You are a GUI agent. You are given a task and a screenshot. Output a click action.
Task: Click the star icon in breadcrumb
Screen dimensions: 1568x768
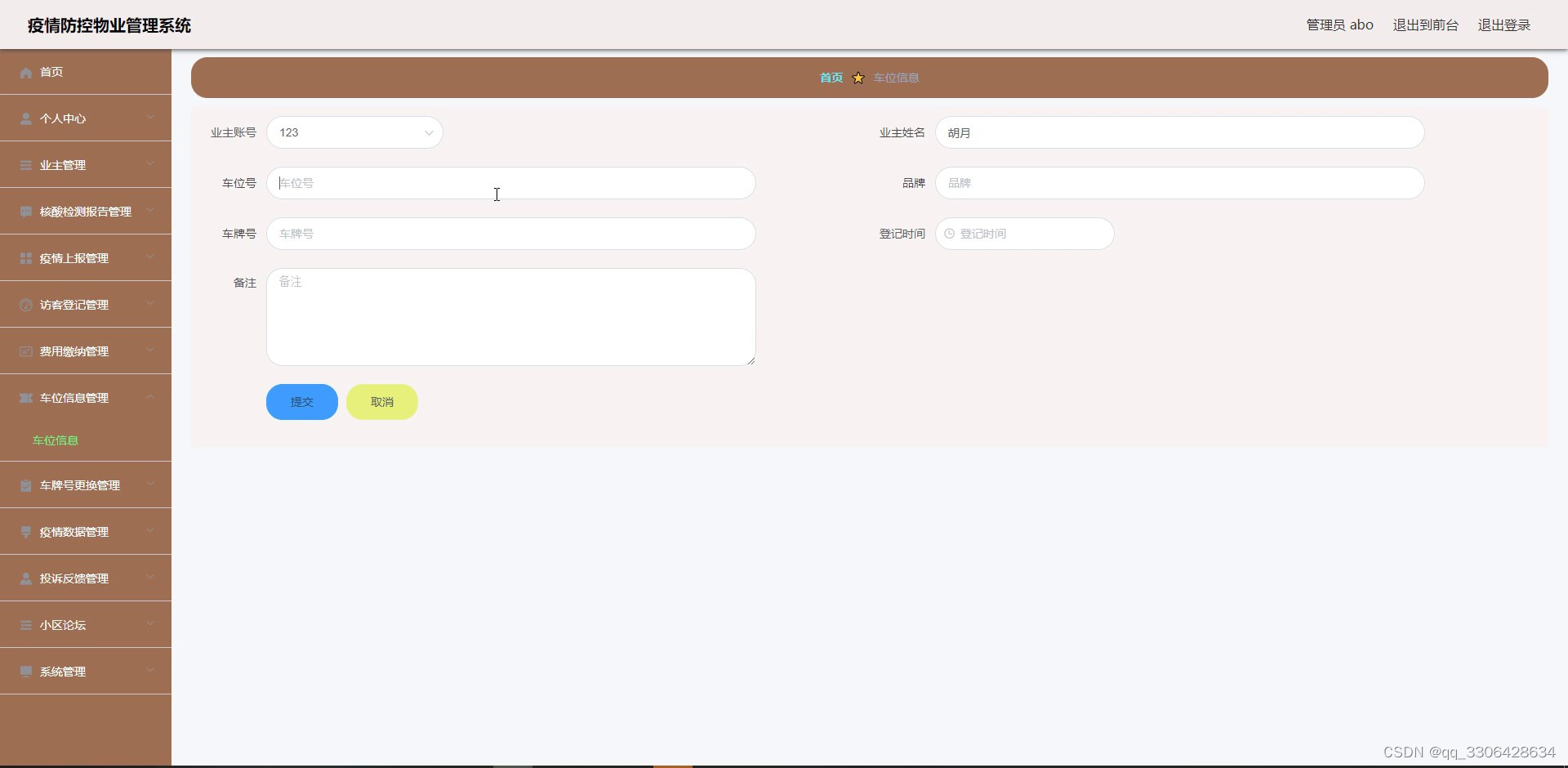click(858, 78)
